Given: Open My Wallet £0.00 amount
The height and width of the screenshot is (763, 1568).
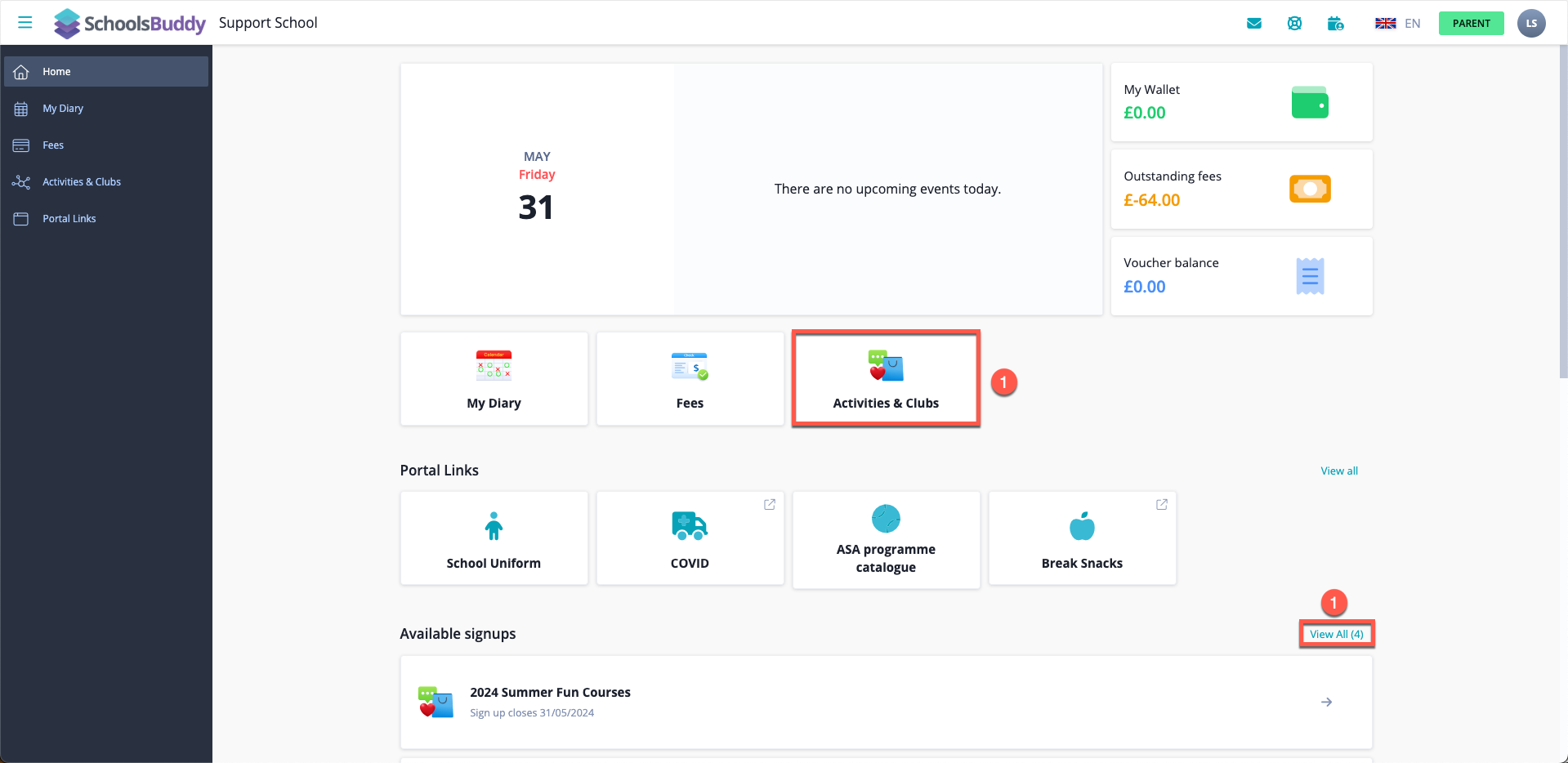Looking at the screenshot, I should coord(1145,113).
